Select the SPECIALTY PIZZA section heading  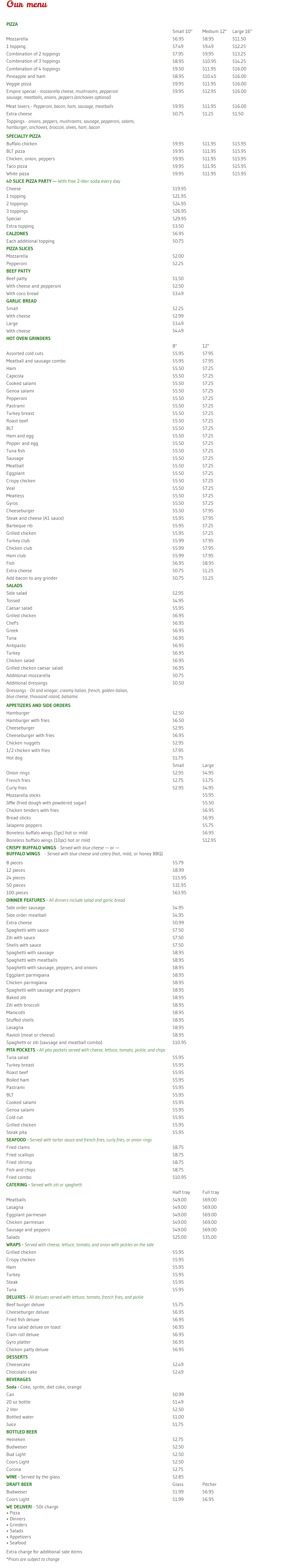24,136
